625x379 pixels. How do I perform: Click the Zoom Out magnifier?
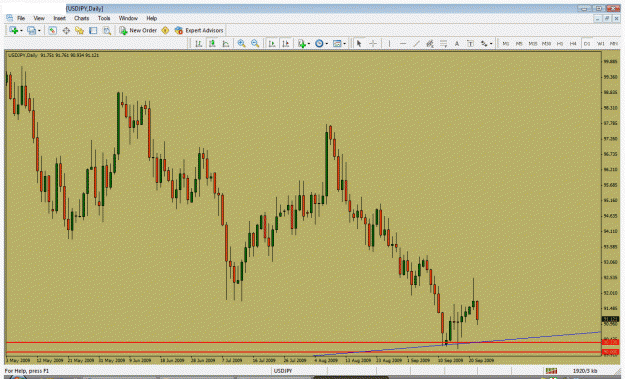(x=255, y=44)
